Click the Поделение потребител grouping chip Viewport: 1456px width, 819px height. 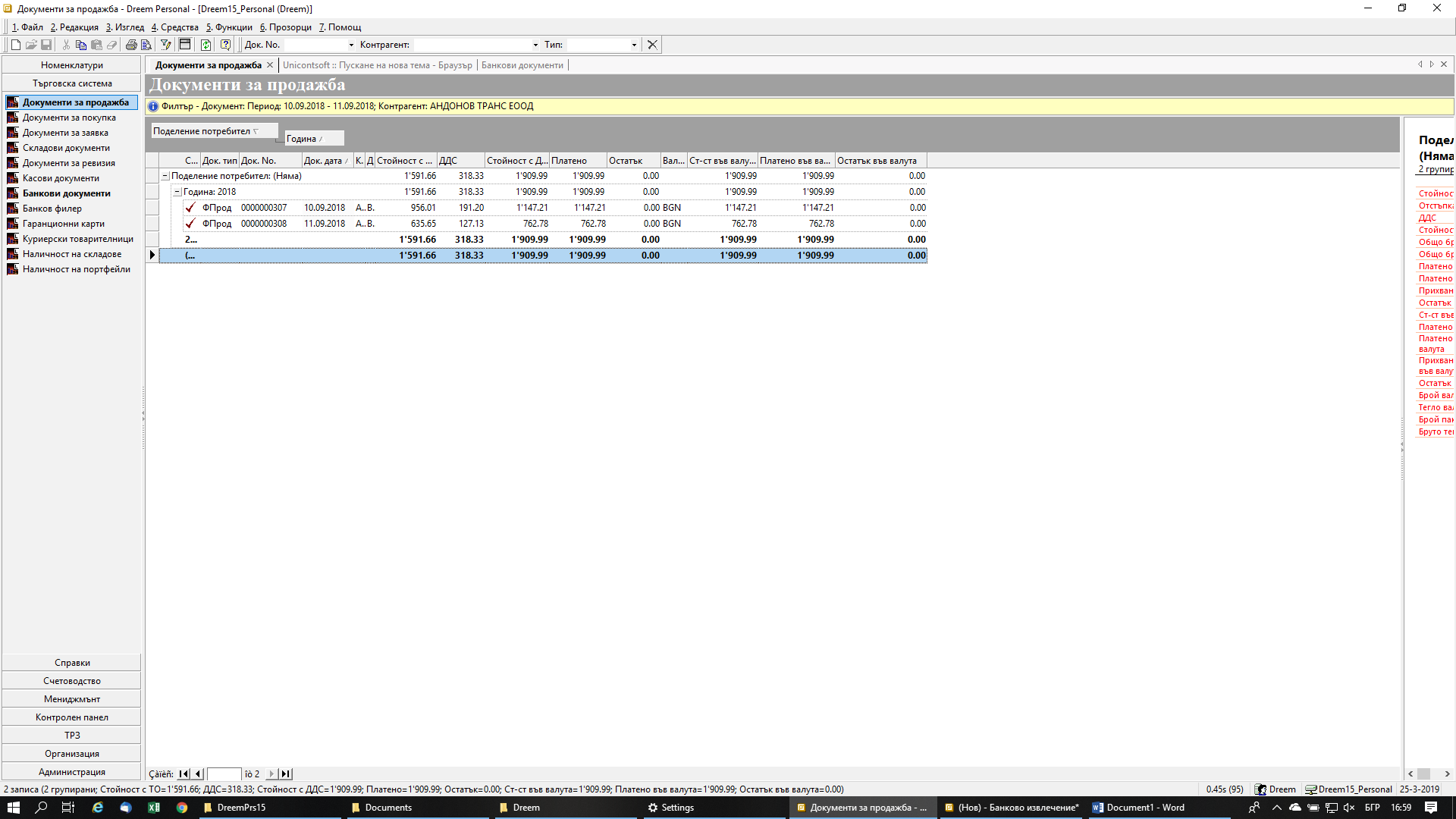pos(214,131)
